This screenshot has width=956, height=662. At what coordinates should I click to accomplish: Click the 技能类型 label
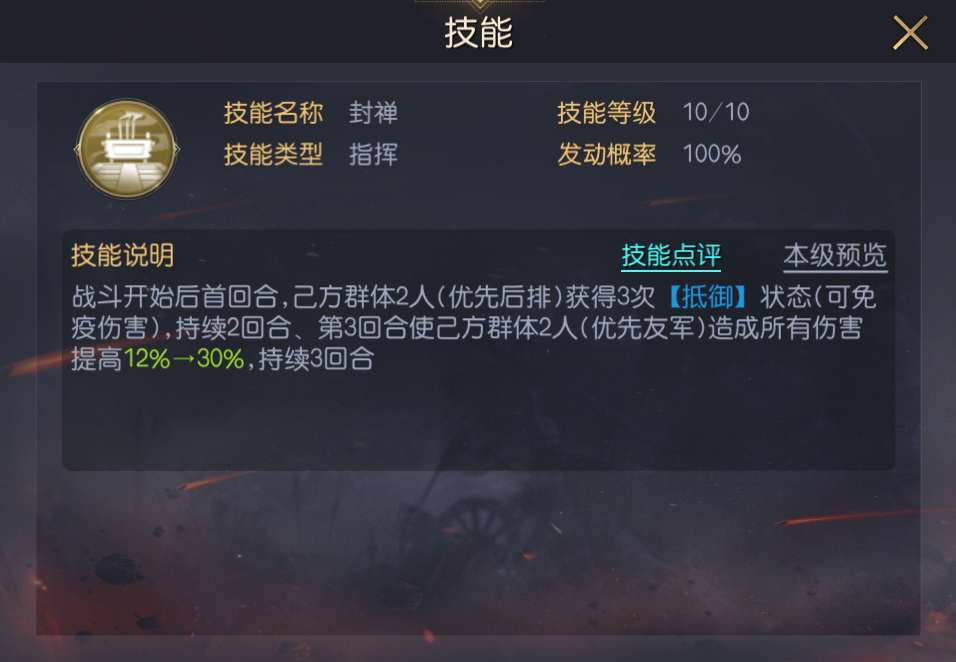coord(273,154)
